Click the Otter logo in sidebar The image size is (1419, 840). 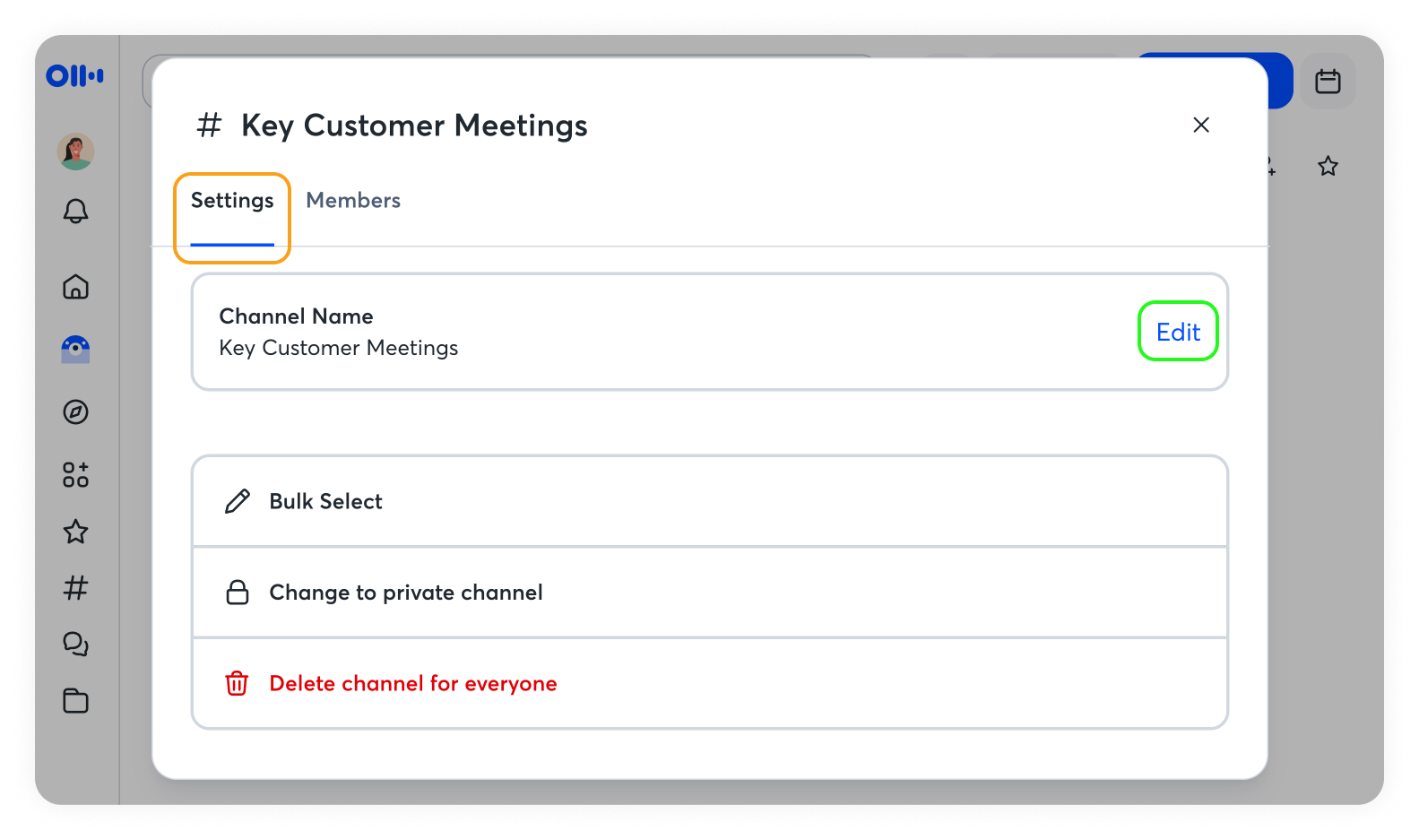pyautogui.click(x=74, y=76)
